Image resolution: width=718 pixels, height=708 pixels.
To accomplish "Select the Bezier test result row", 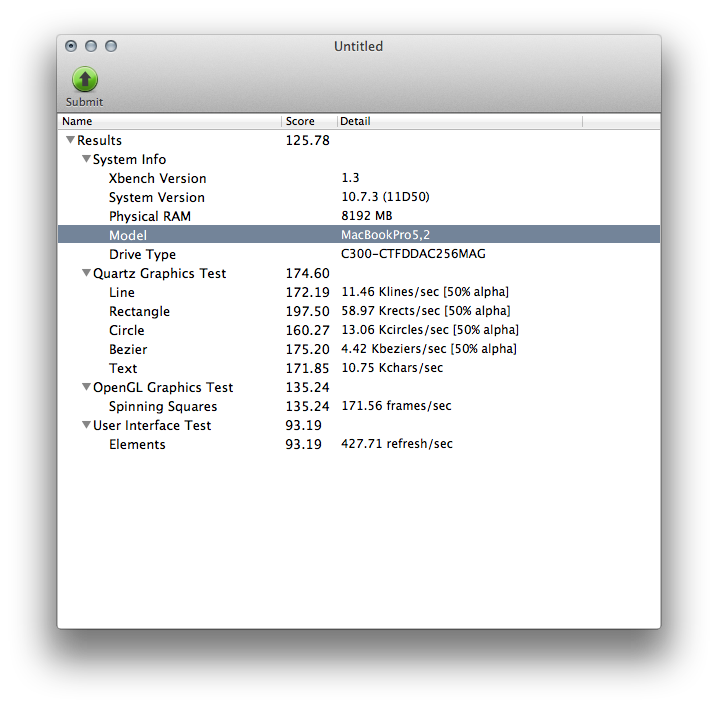I will pyautogui.click(x=128, y=350).
